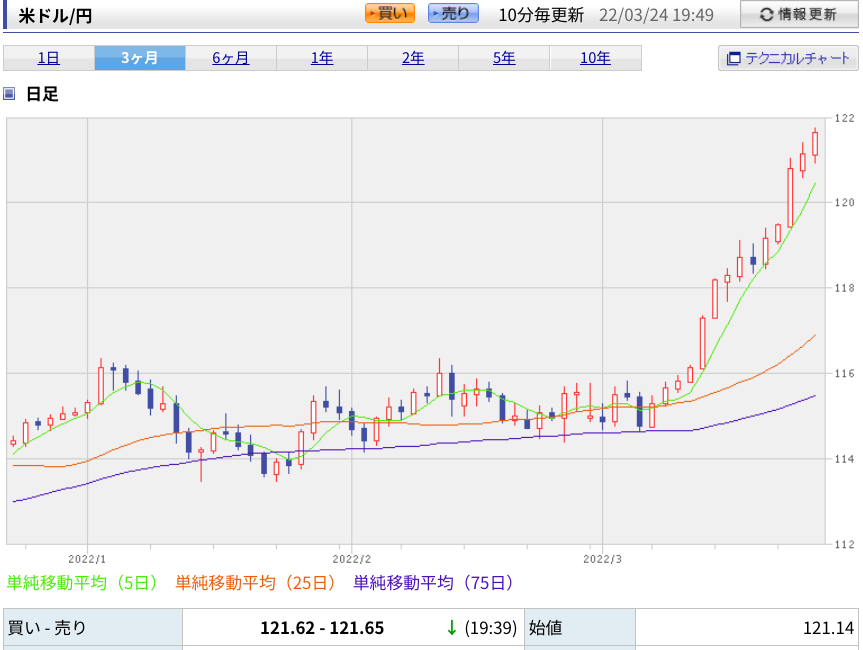The height and width of the screenshot is (650, 863).
Task: Click the green down arrow price indicator
Action: 452,628
